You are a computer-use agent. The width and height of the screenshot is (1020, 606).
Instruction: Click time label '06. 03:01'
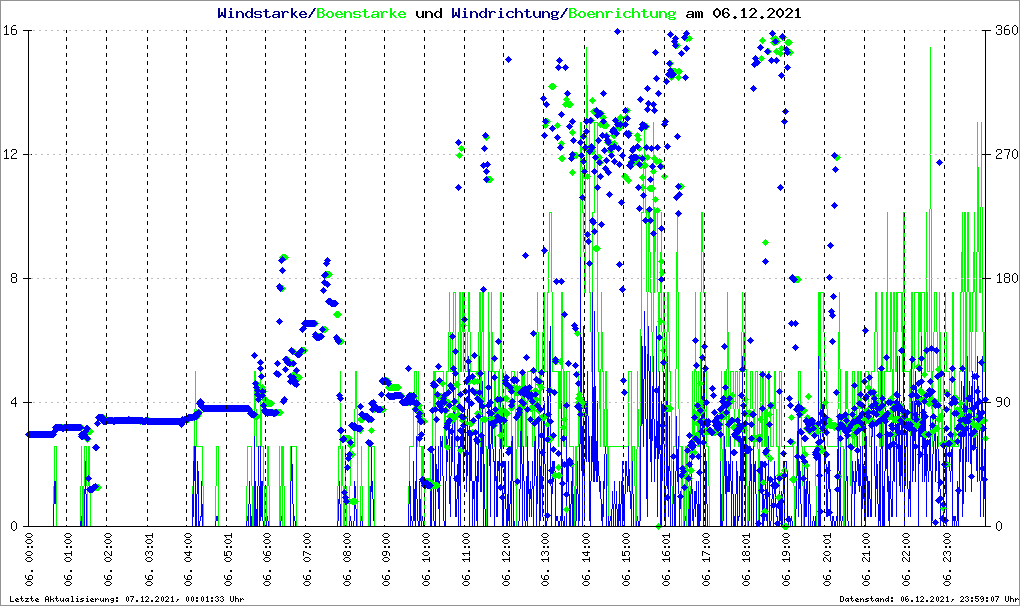[149, 559]
